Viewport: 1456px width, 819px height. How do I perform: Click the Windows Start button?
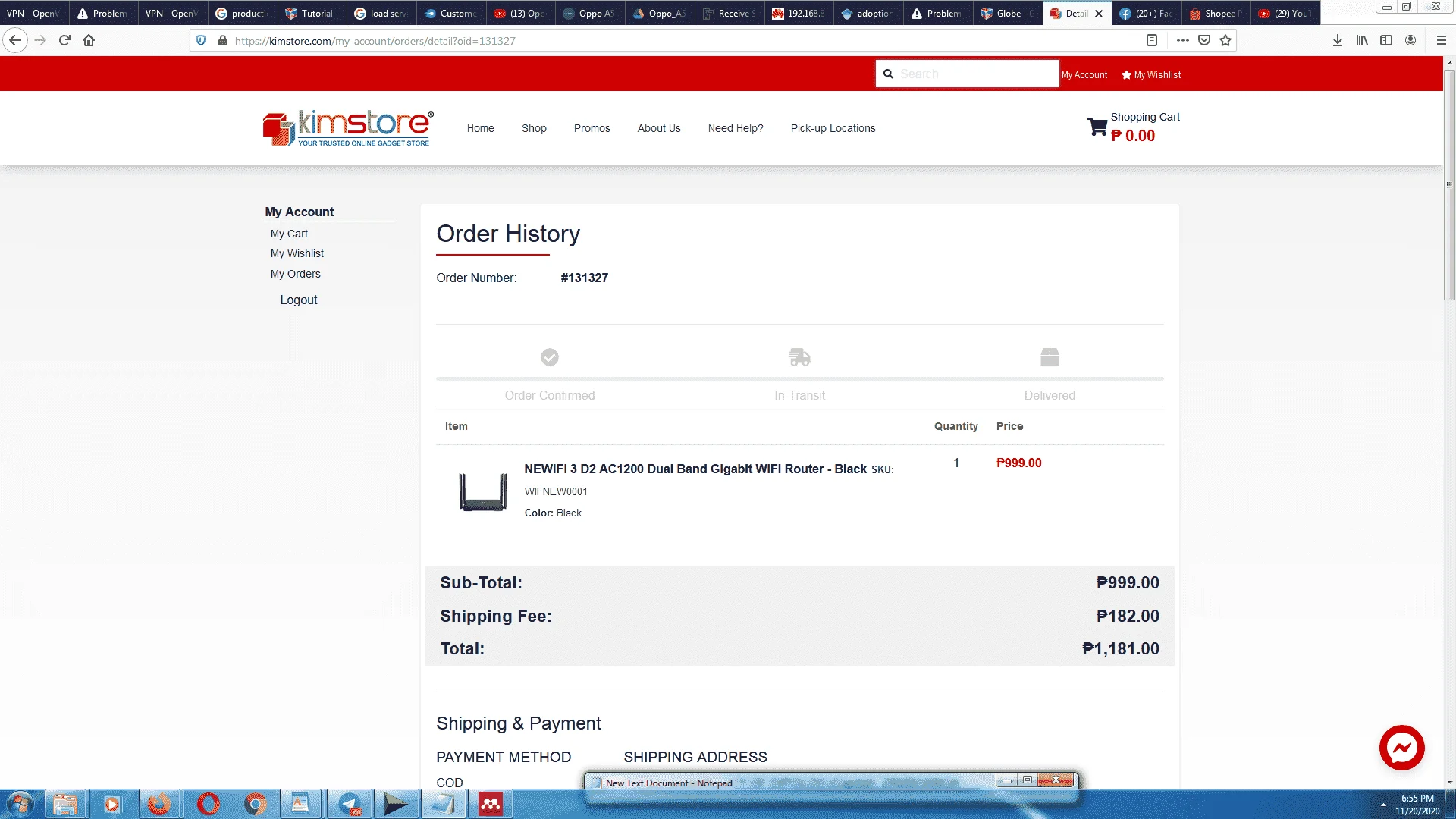point(20,804)
